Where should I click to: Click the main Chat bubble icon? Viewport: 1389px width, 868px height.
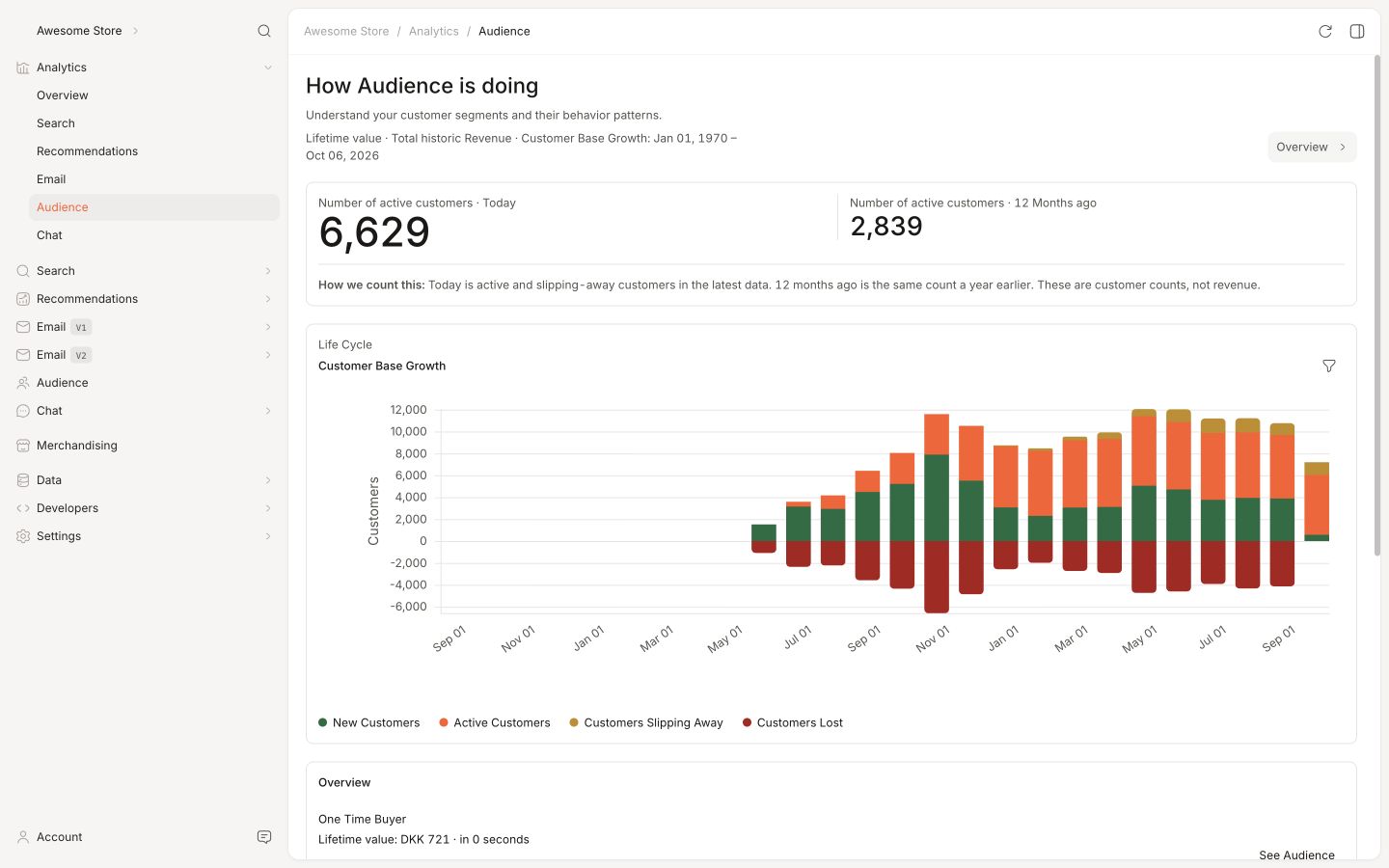(23, 411)
